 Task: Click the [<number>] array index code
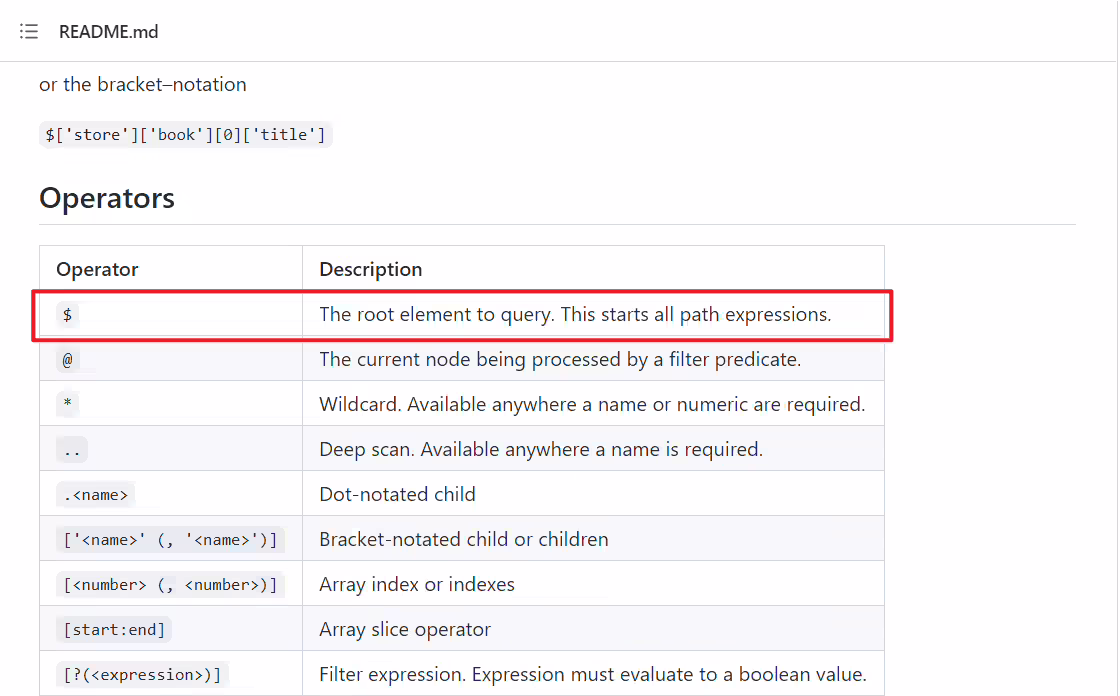170,585
